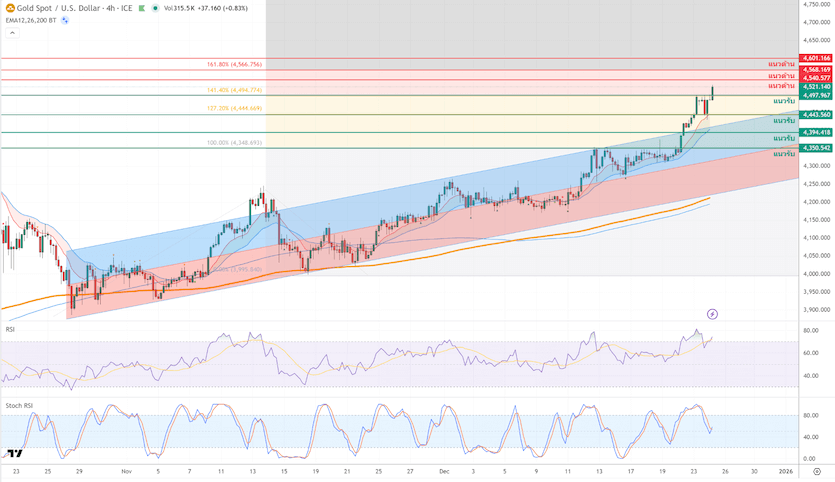
Task: Click the green 4,443.560 price label
Action: (x=816, y=114)
